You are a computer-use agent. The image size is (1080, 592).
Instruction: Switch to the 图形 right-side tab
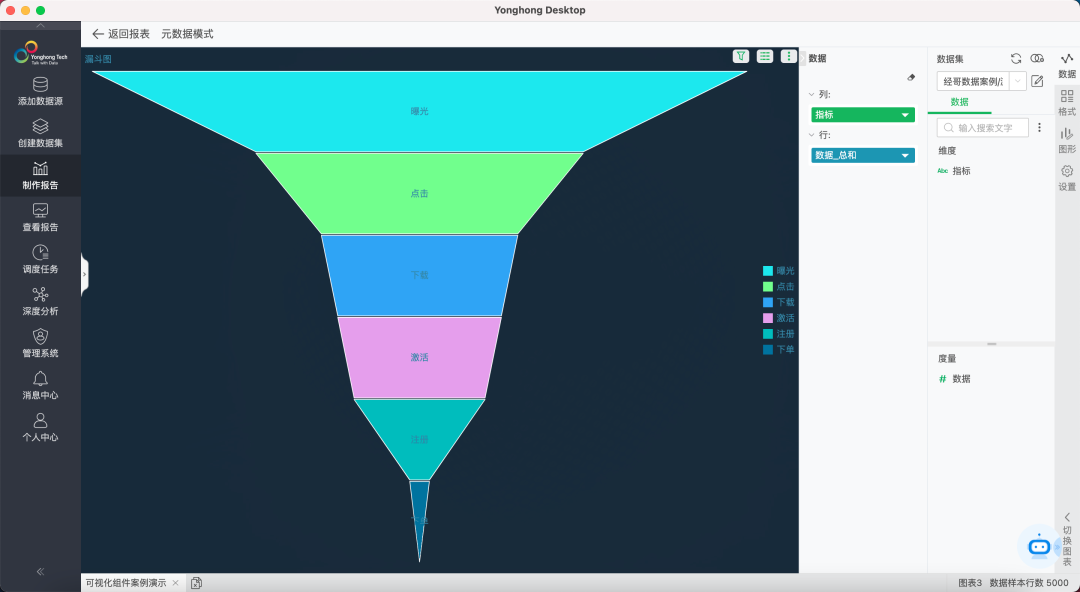click(1067, 140)
